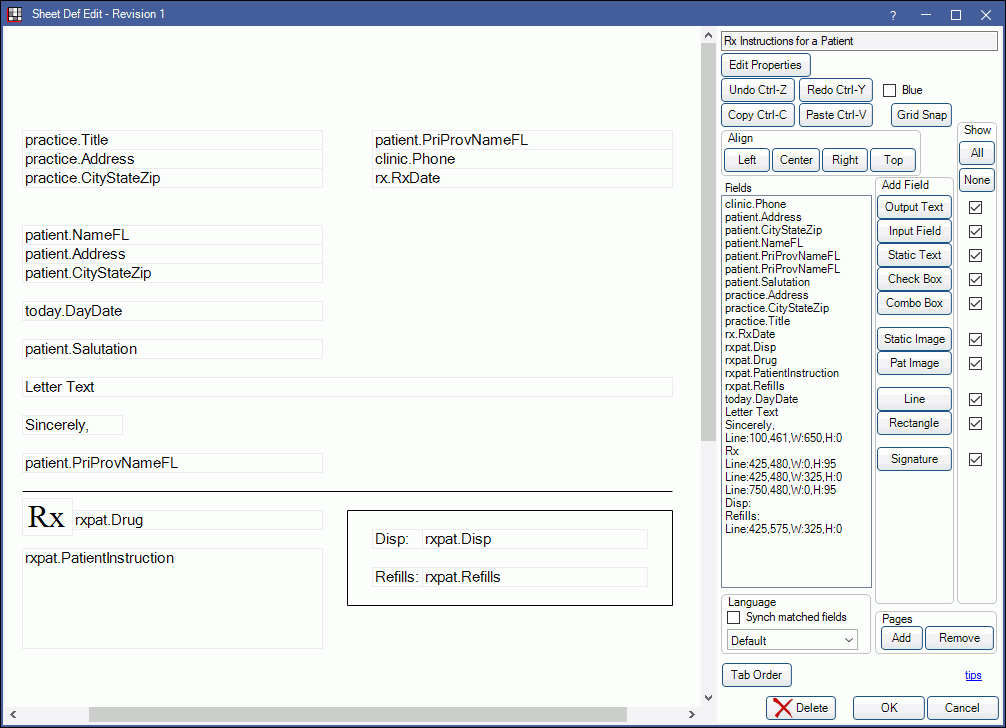Uncheck the Output Text visibility checkbox

click(976, 207)
